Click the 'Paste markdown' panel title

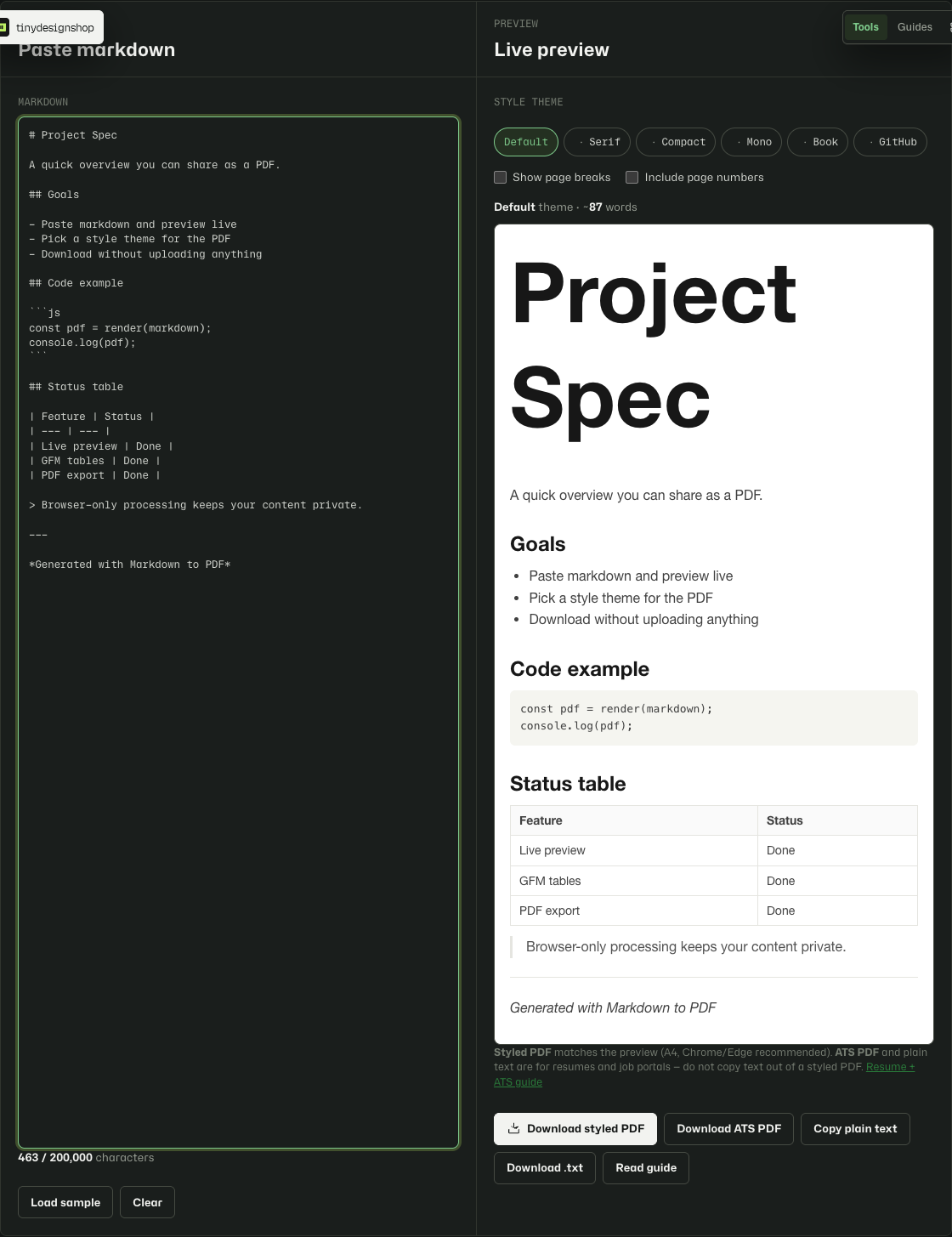click(x=97, y=49)
